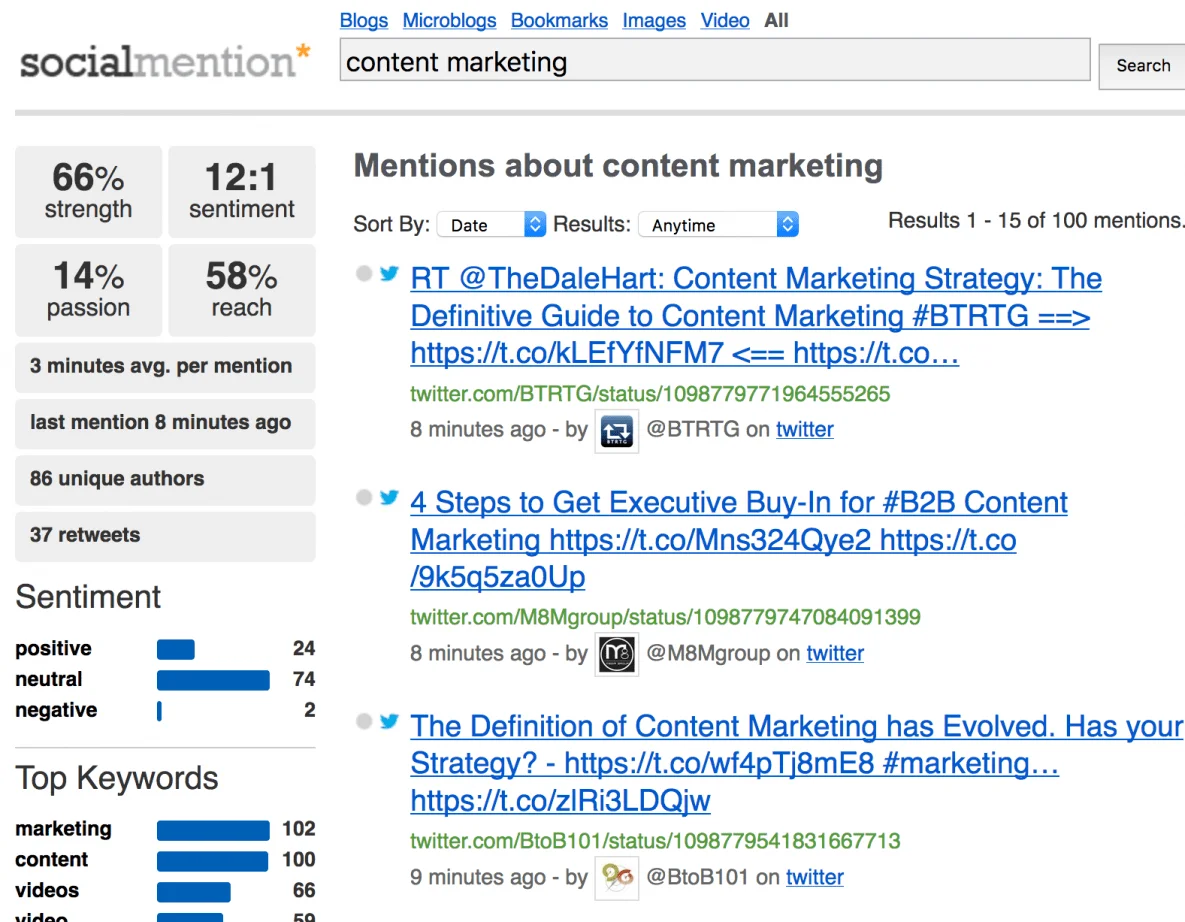Click the twitter link after @BtoB101
This screenshot has width=1185, height=922.
[815, 877]
